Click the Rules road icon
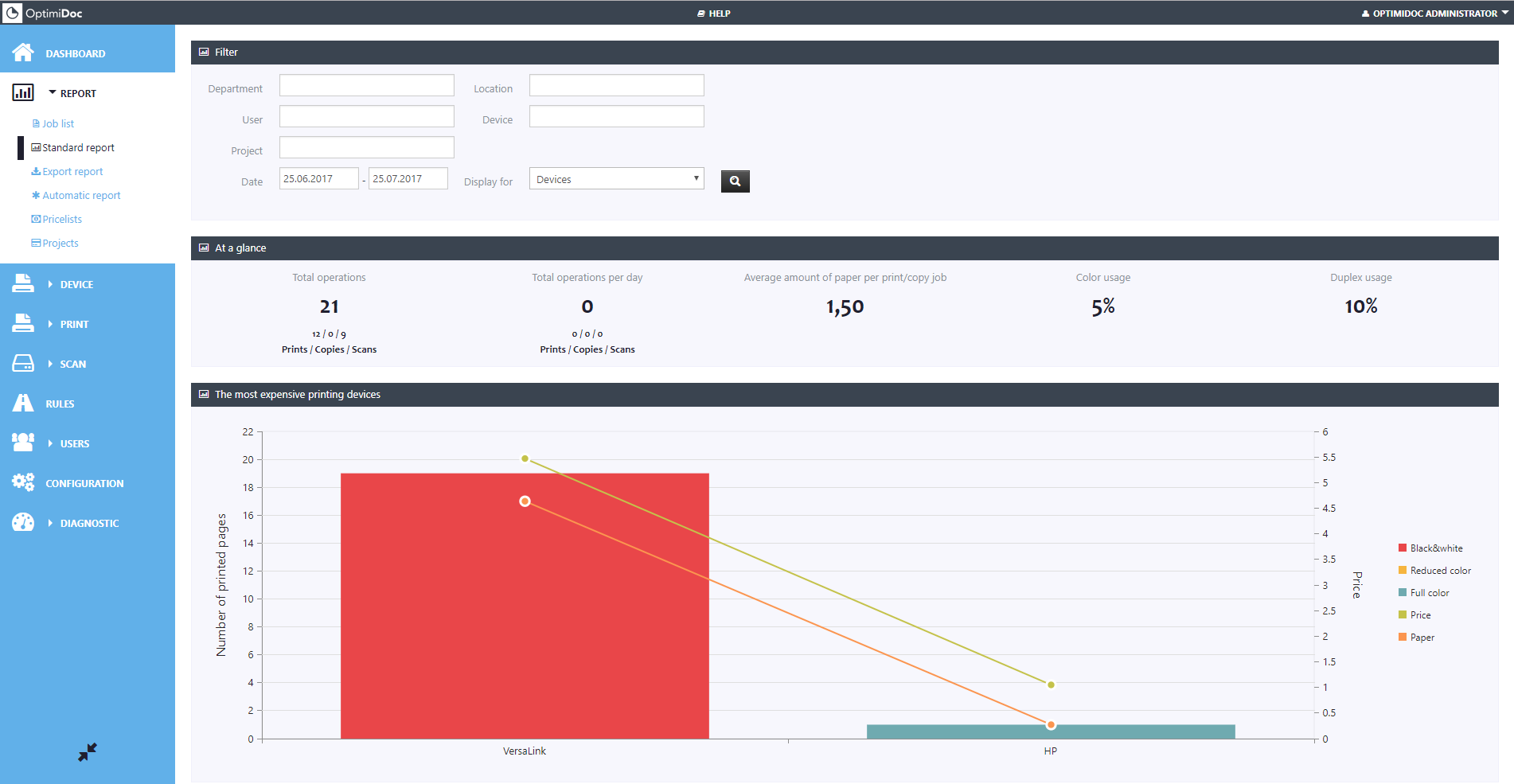The width and height of the screenshot is (1514, 784). 23,403
